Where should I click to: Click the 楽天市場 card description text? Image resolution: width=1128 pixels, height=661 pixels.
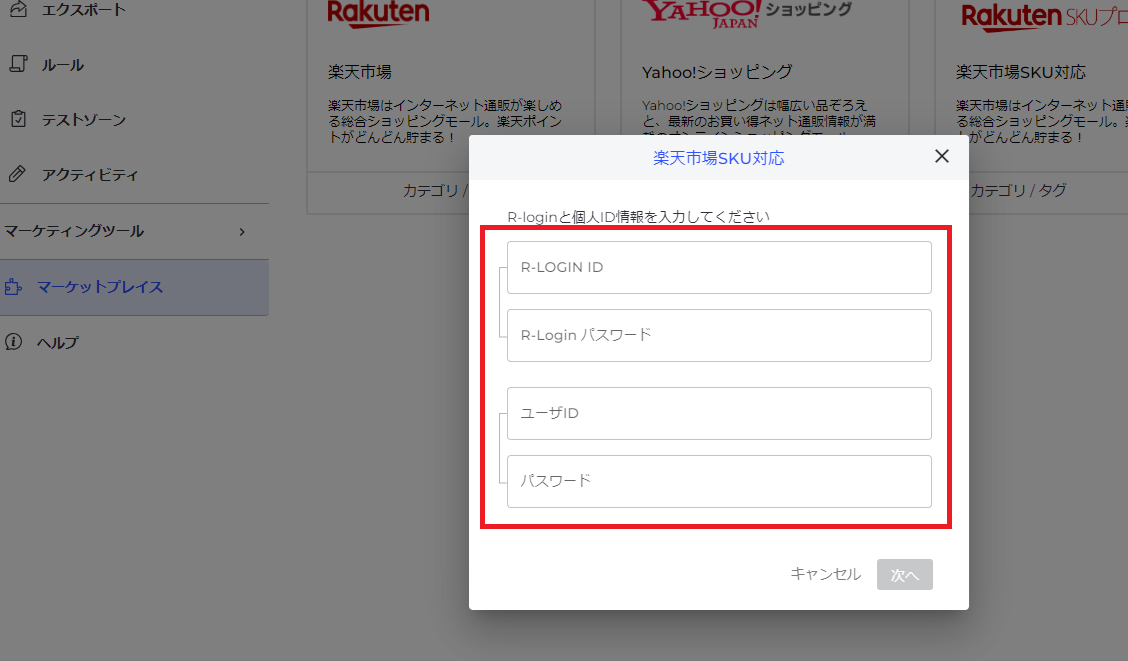point(445,121)
